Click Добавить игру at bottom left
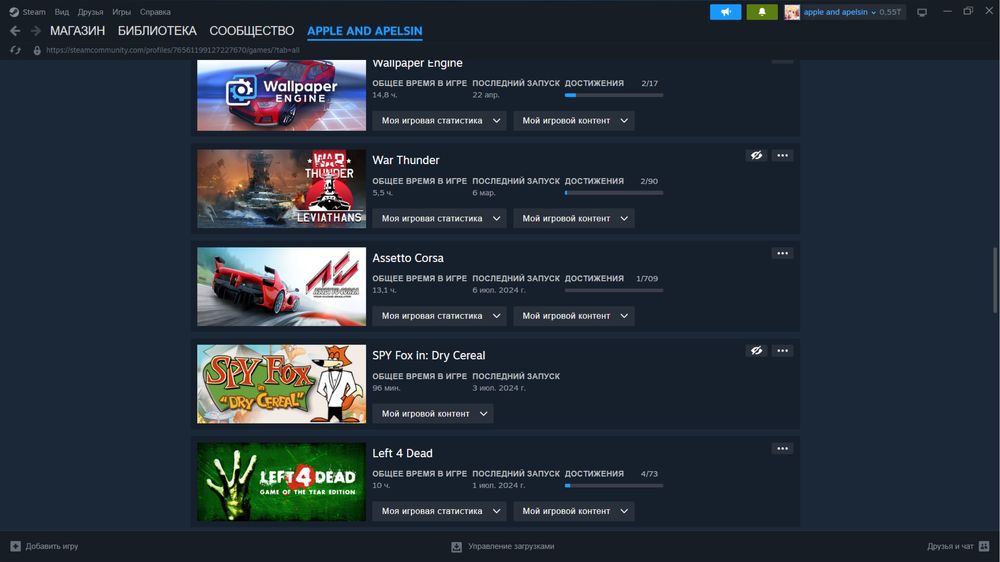 pos(52,546)
